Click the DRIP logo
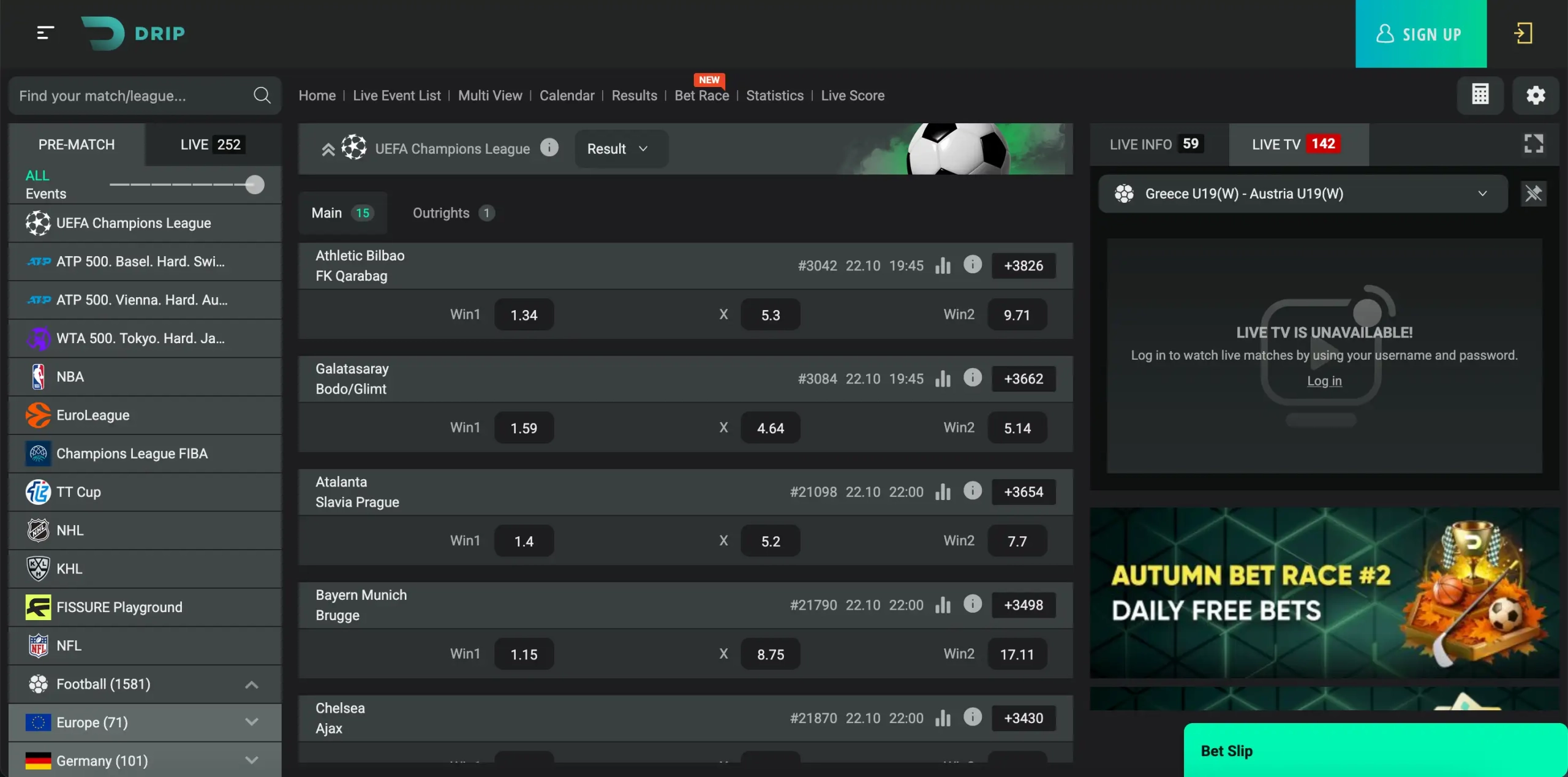 click(134, 34)
